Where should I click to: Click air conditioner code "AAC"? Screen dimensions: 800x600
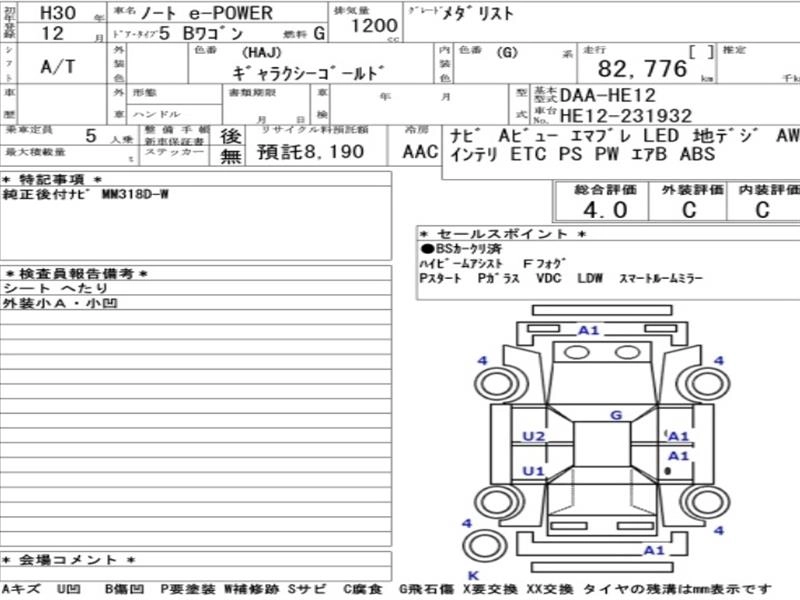coord(420,152)
